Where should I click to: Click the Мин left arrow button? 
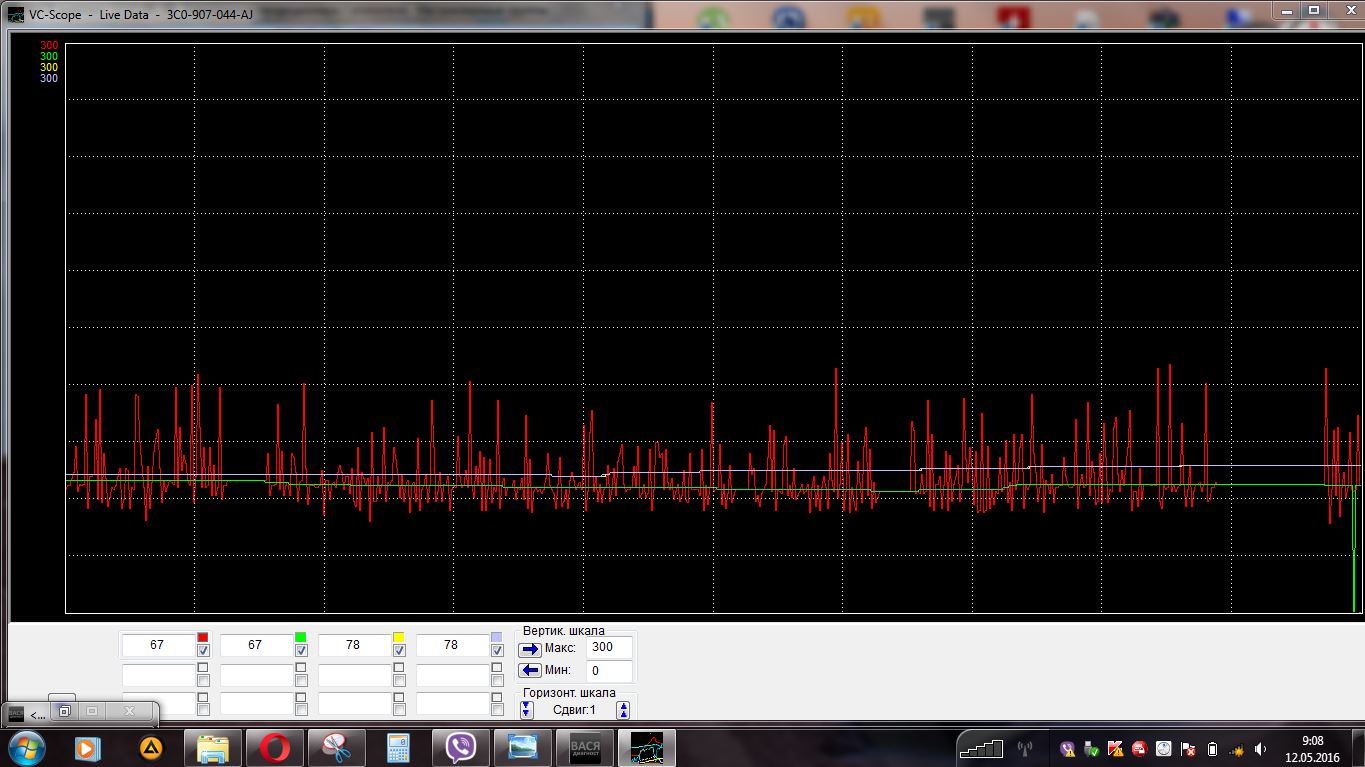(531, 671)
